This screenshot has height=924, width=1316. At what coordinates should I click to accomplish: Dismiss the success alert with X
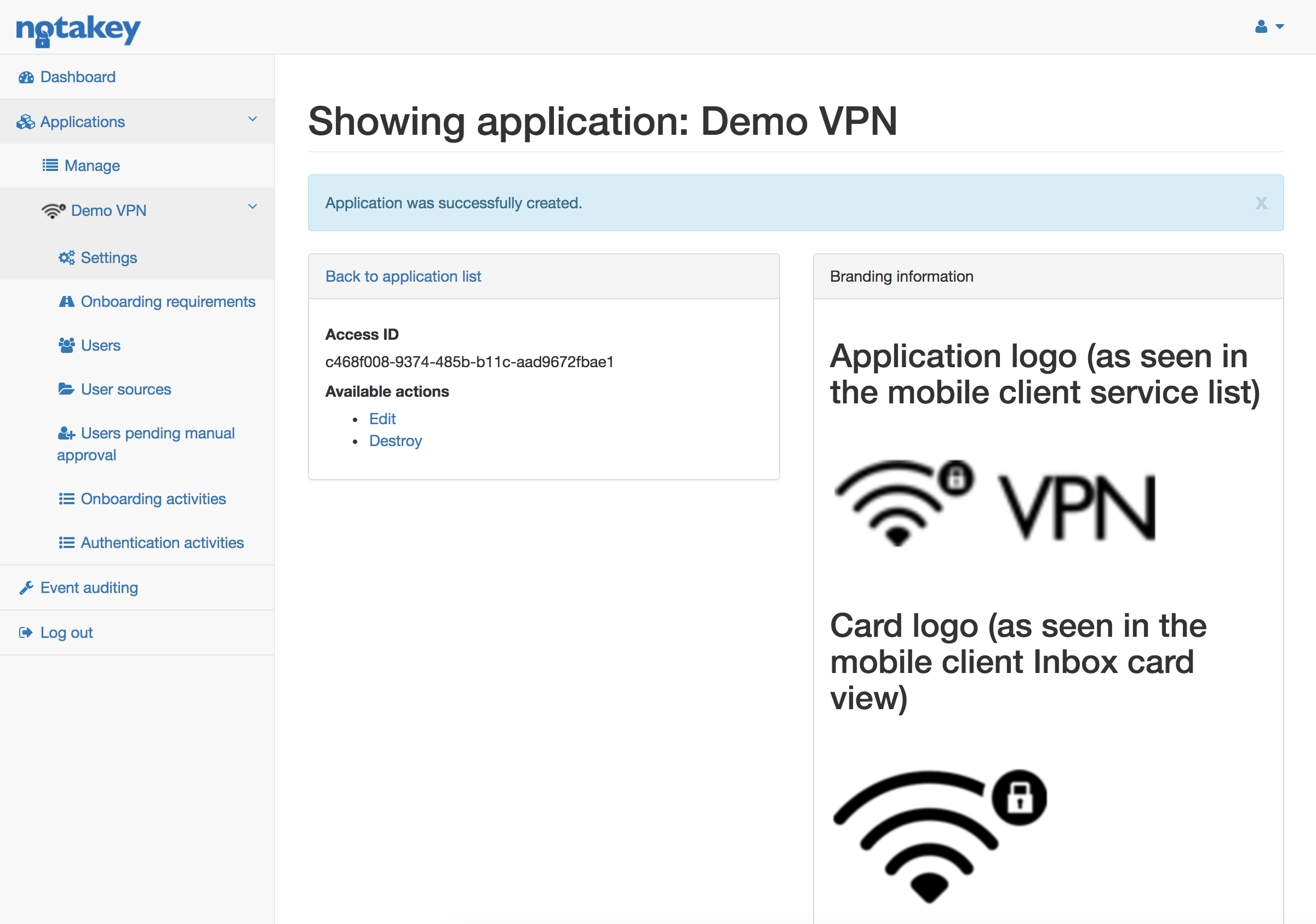1261,203
